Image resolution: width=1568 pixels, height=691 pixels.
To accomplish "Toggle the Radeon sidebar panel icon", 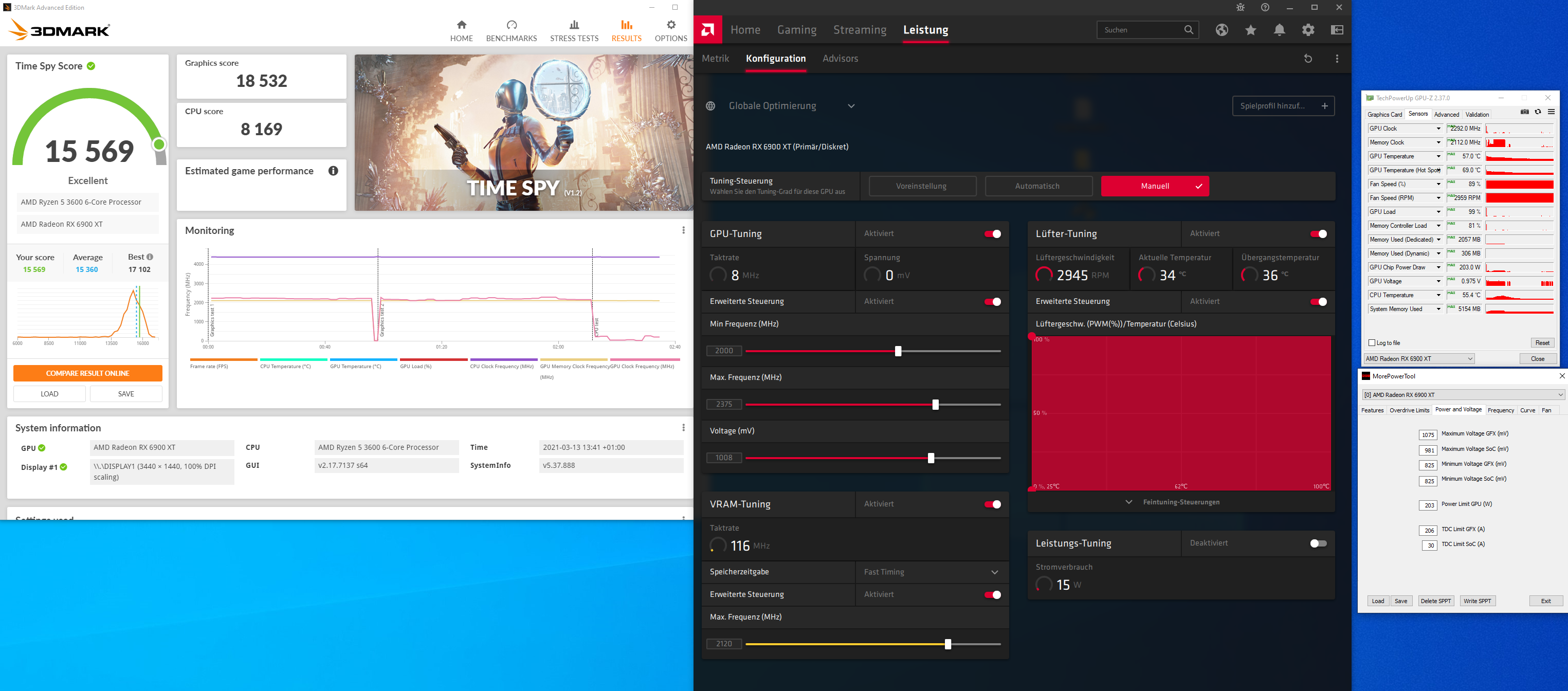I will coord(1337,30).
